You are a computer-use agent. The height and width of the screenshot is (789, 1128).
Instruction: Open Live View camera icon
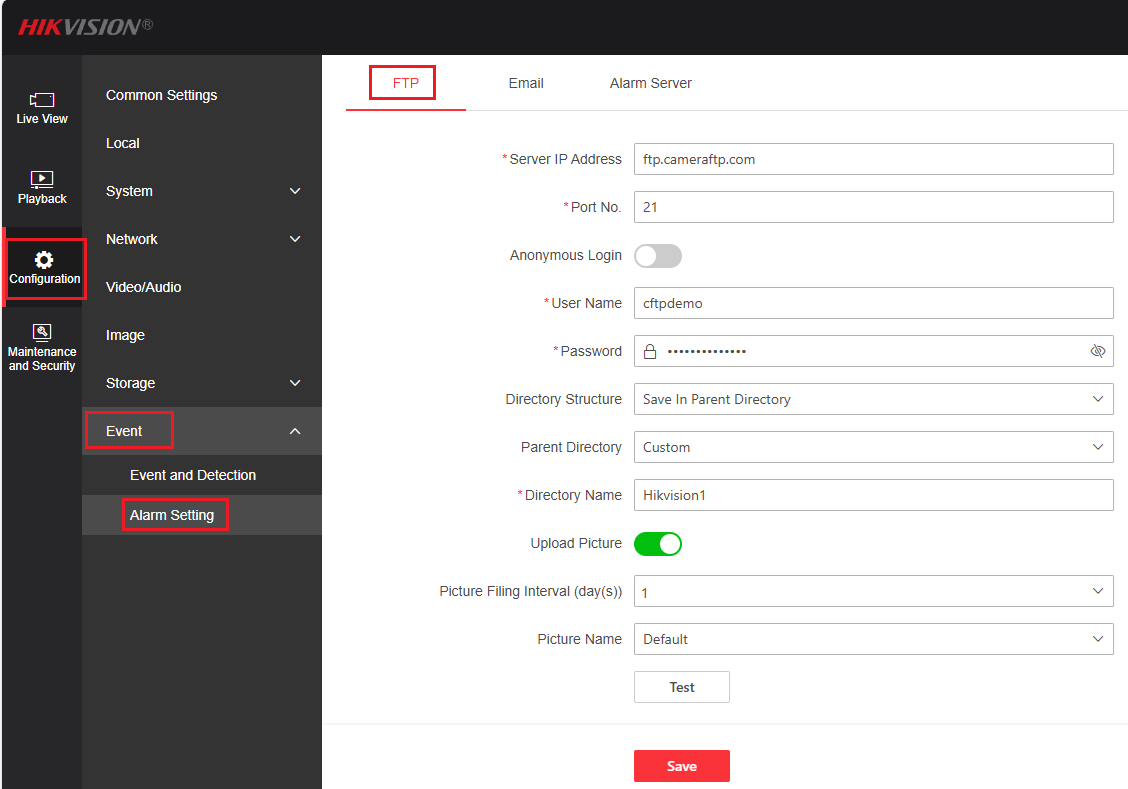(42, 100)
